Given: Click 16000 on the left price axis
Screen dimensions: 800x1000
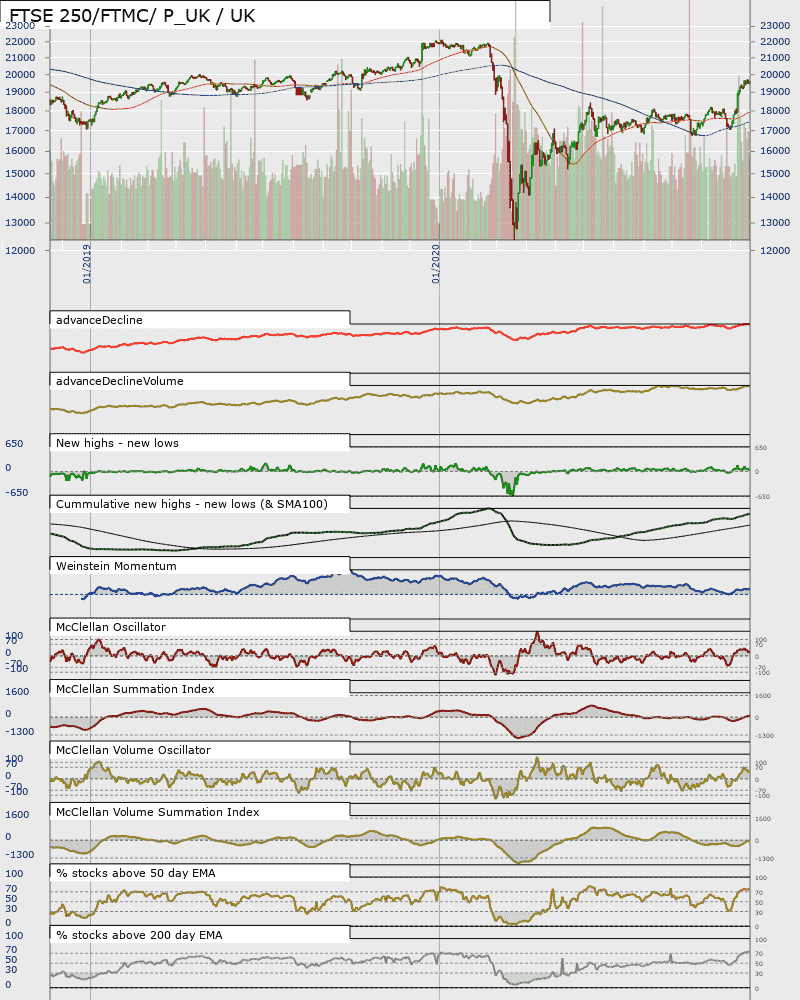Looking at the screenshot, I should (20, 151).
